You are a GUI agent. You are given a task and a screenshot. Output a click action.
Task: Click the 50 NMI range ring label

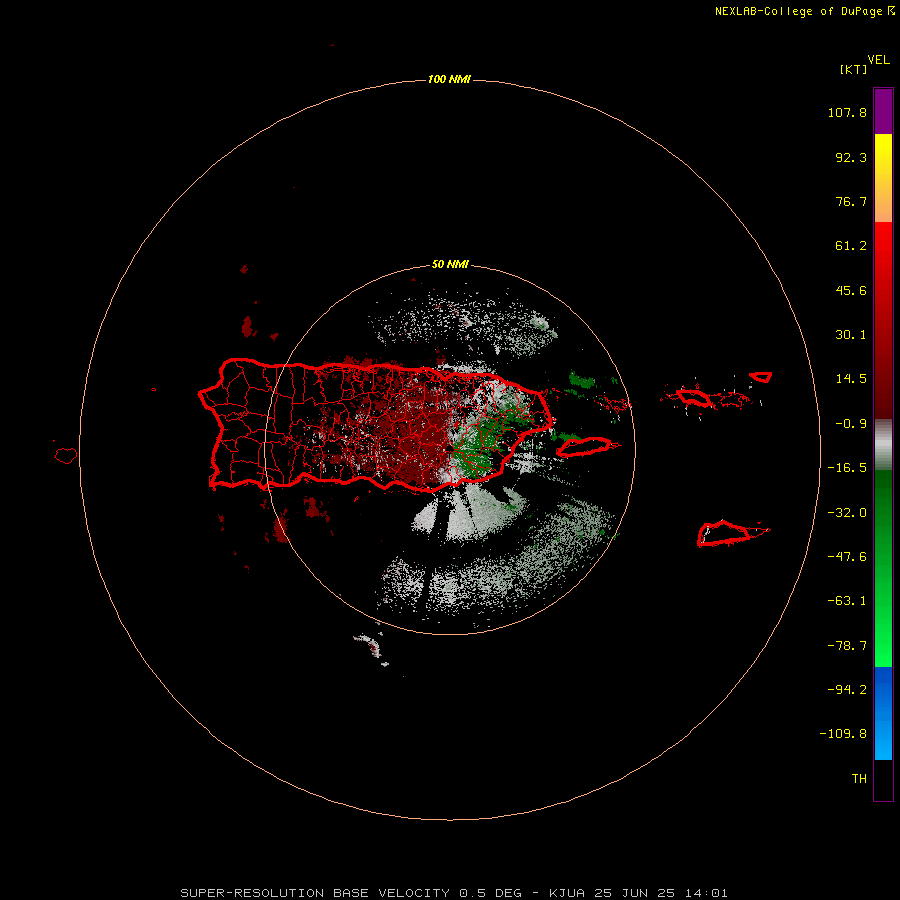pyautogui.click(x=450, y=265)
